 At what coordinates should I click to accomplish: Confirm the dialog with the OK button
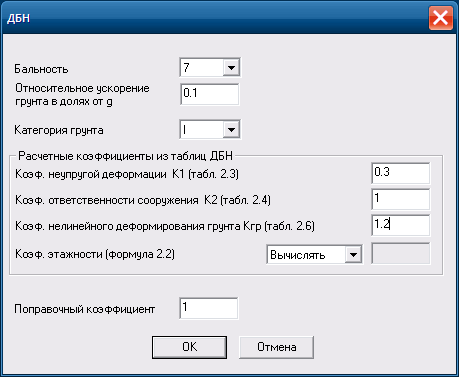pos(189,347)
